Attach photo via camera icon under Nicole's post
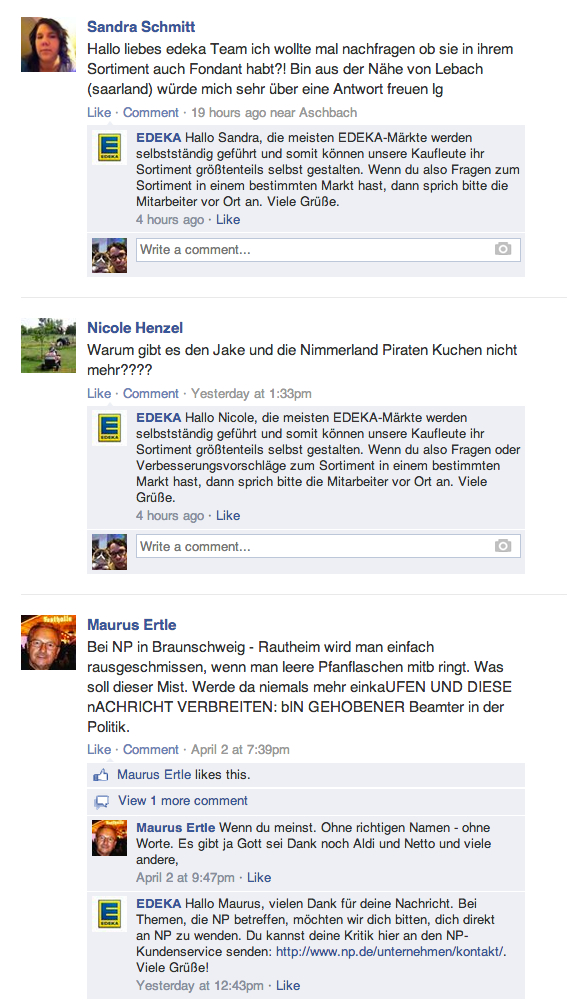 pyautogui.click(x=503, y=546)
